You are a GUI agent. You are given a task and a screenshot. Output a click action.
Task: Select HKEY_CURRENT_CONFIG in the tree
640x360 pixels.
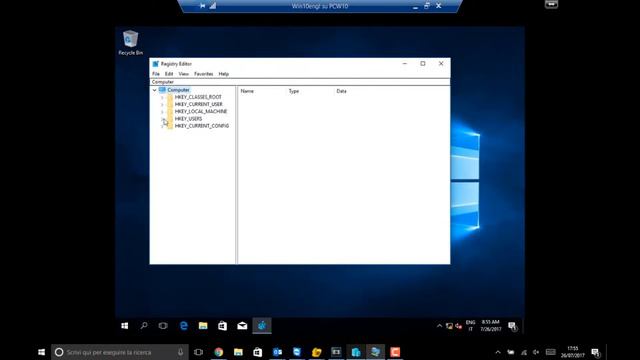202,126
